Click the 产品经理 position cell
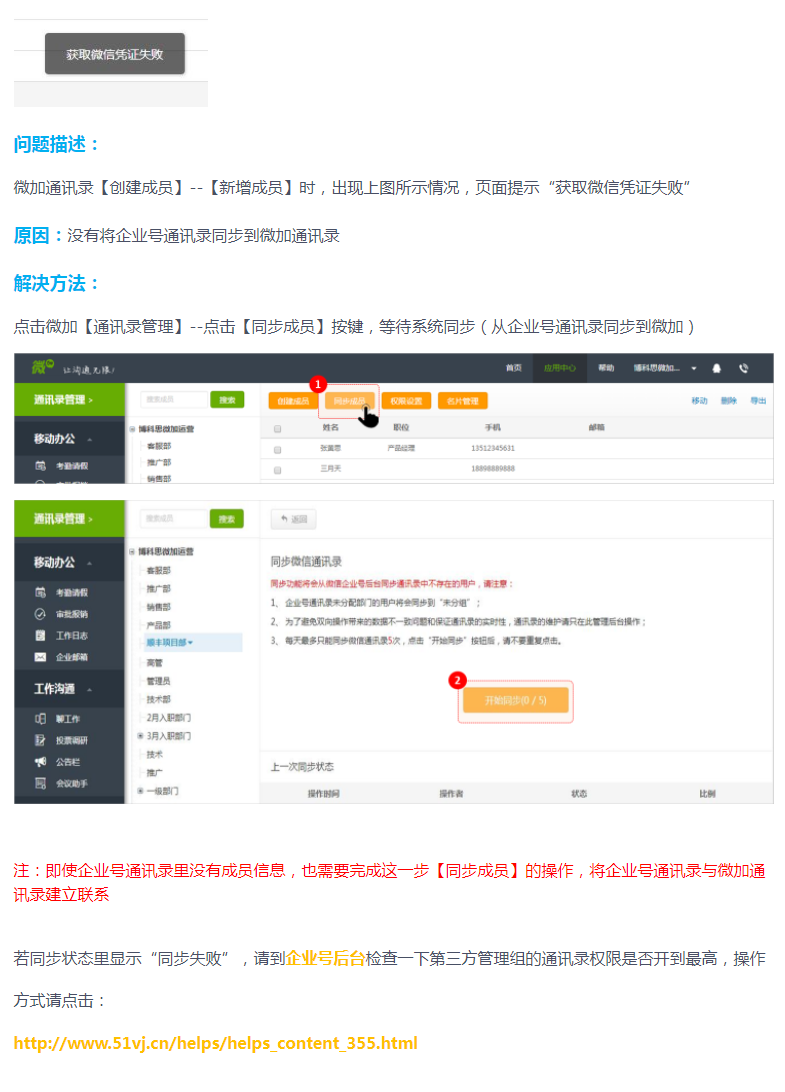785x1092 pixels. click(x=401, y=448)
